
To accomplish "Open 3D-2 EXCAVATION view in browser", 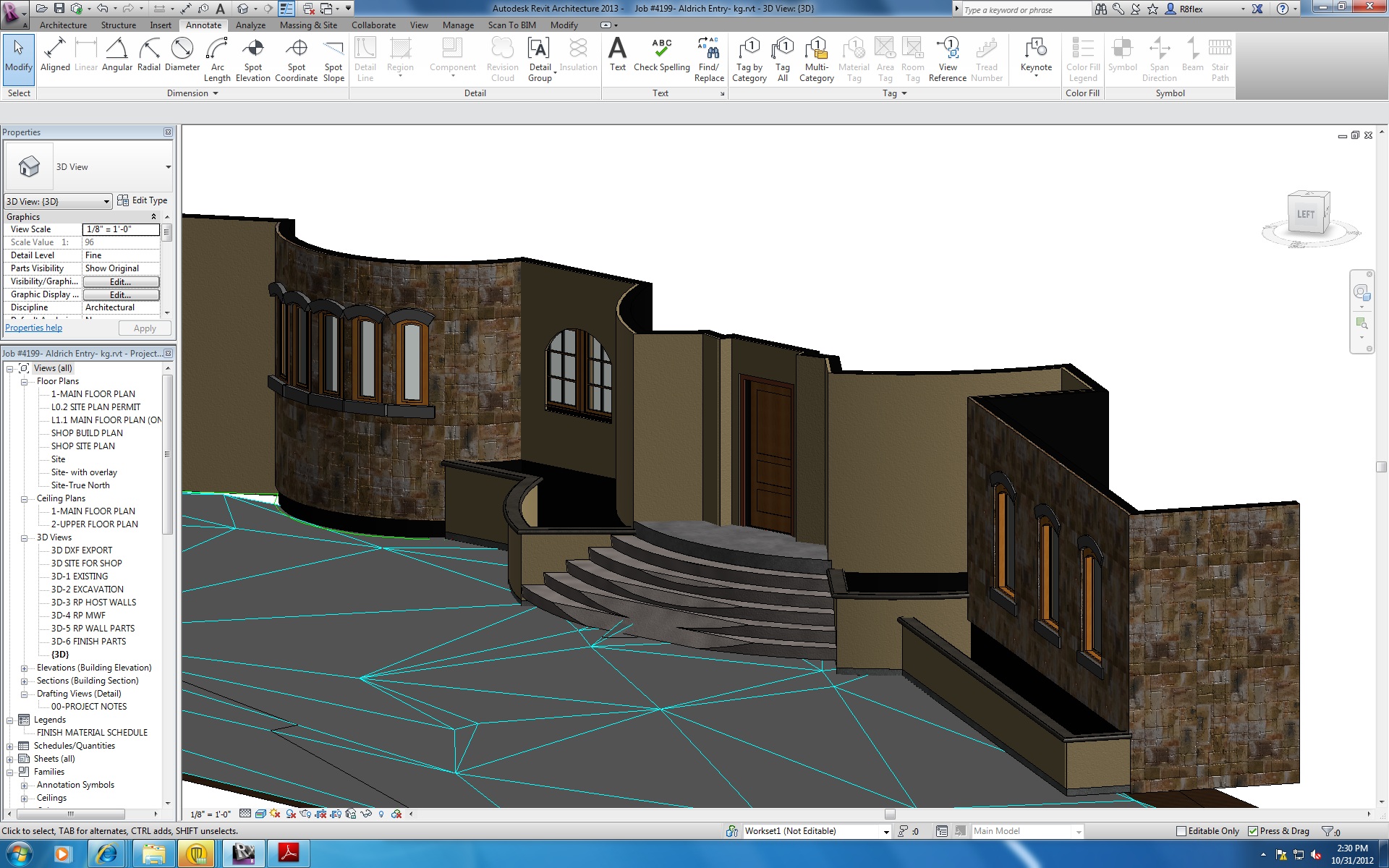I will tap(87, 590).
